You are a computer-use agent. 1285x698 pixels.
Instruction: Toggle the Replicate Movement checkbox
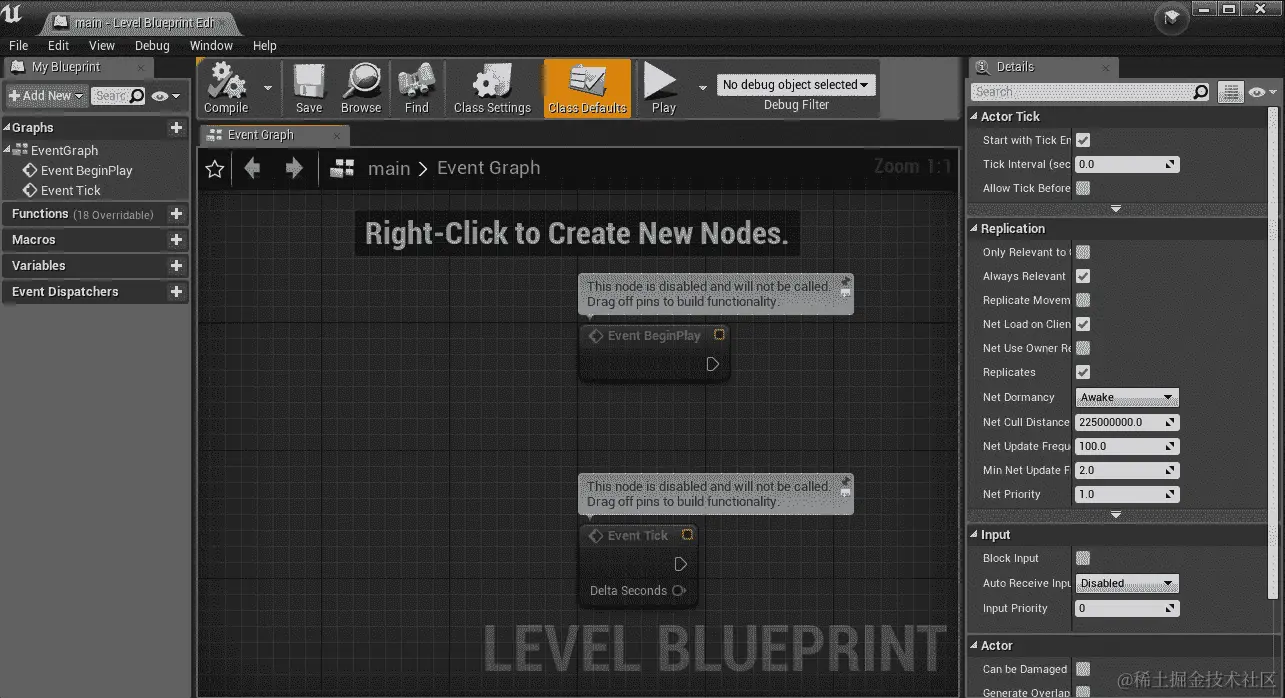pyautogui.click(x=1083, y=300)
